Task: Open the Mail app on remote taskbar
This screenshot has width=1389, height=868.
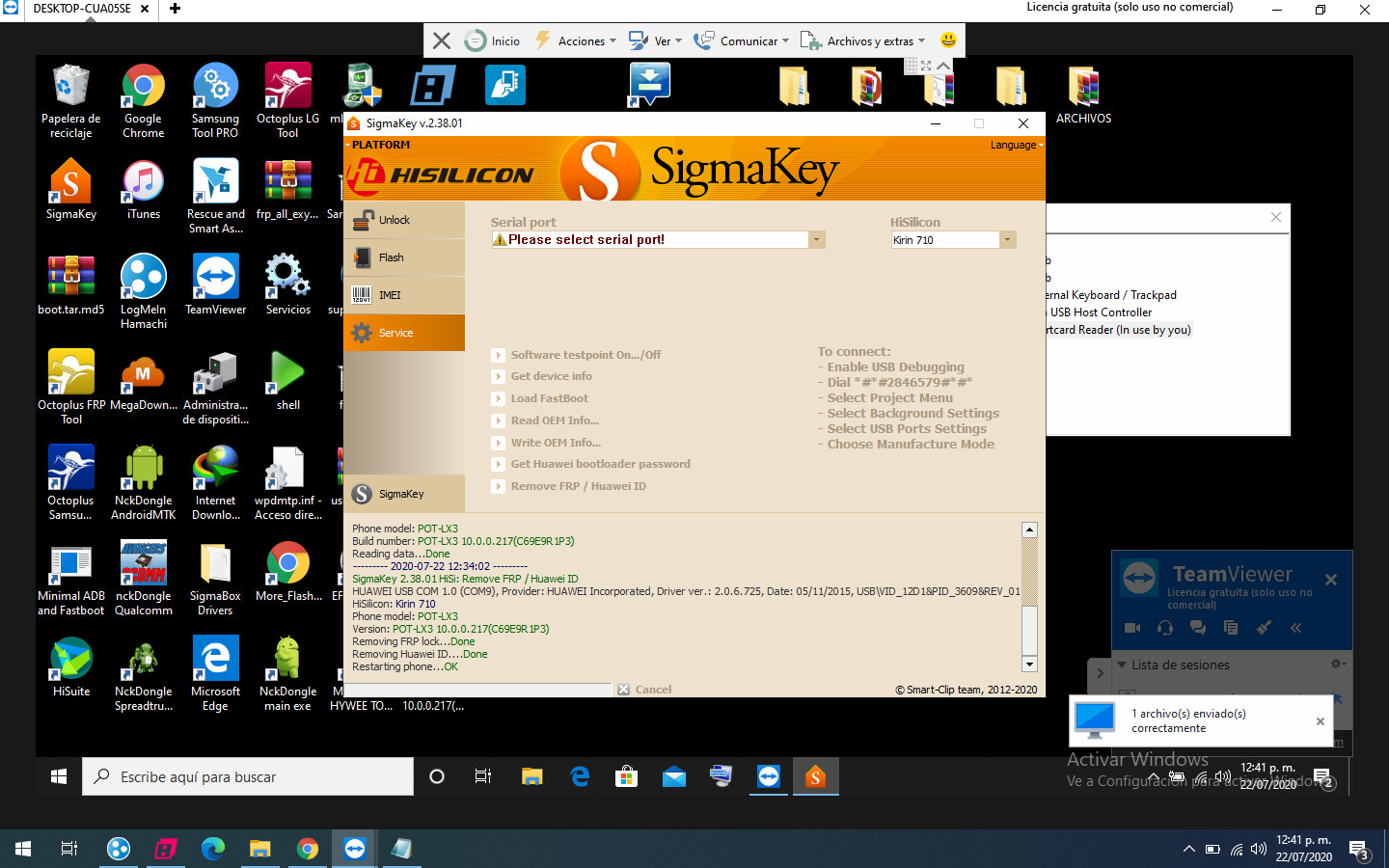Action: pos(674,776)
